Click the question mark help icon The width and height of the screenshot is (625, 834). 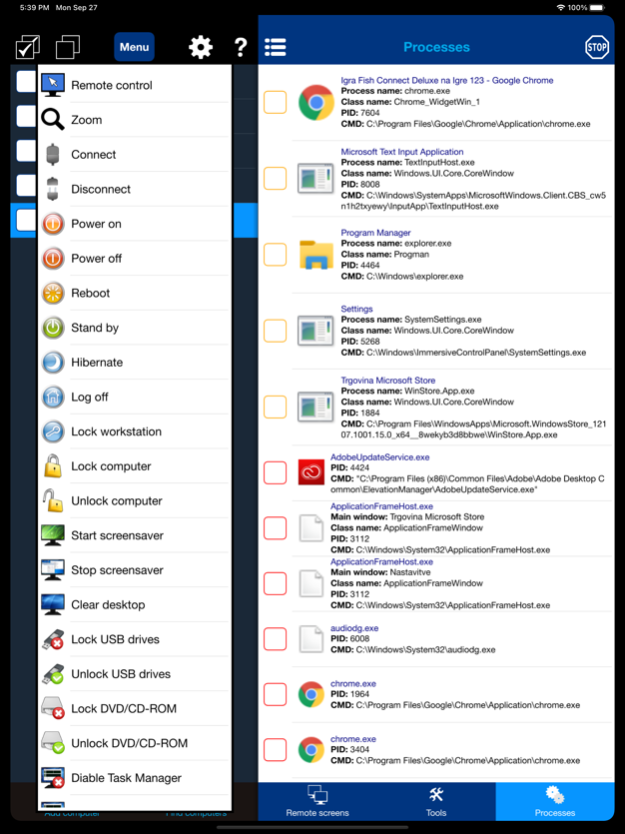tap(240, 47)
